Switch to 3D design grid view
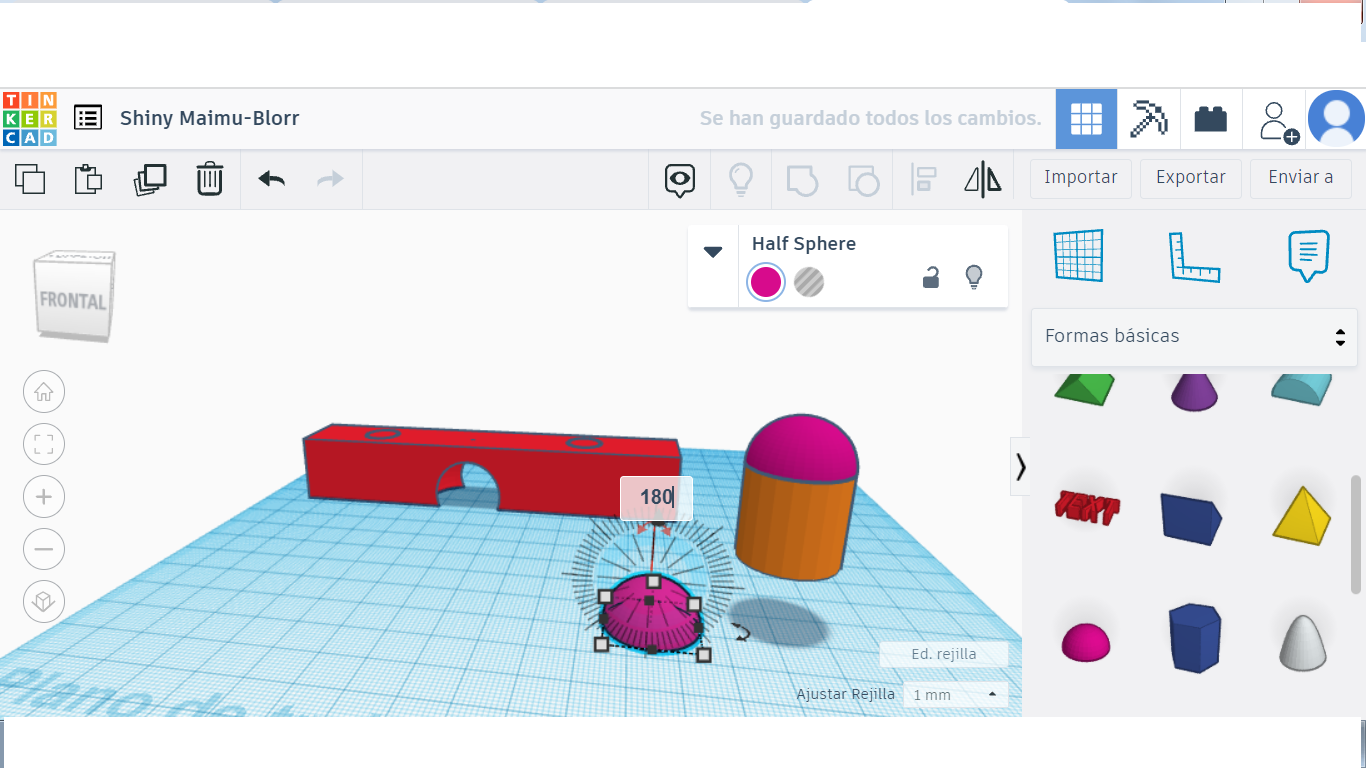The width and height of the screenshot is (1366, 768). [x=1086, y=119]
